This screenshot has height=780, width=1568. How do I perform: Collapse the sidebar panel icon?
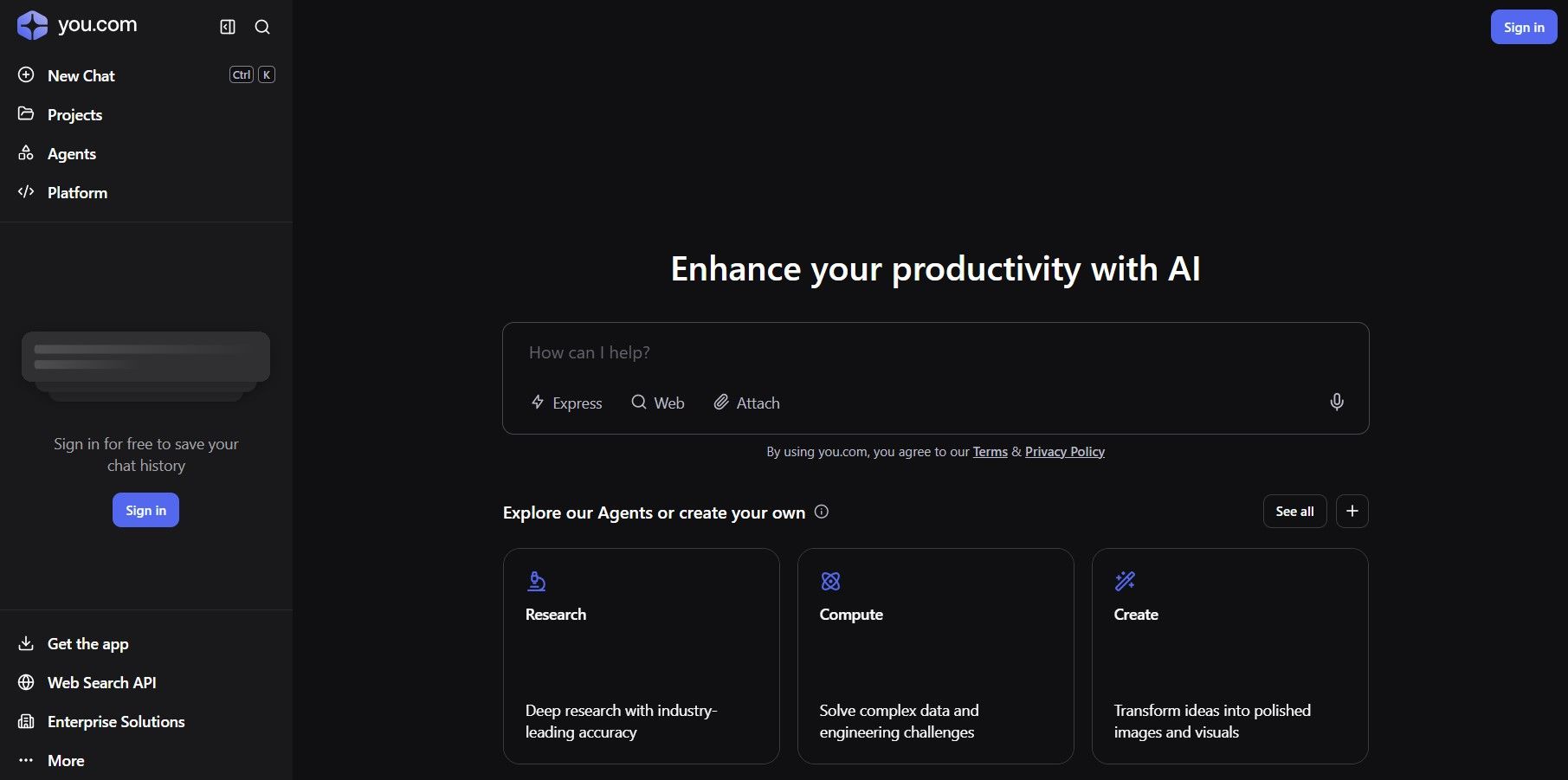pos(228,27)
